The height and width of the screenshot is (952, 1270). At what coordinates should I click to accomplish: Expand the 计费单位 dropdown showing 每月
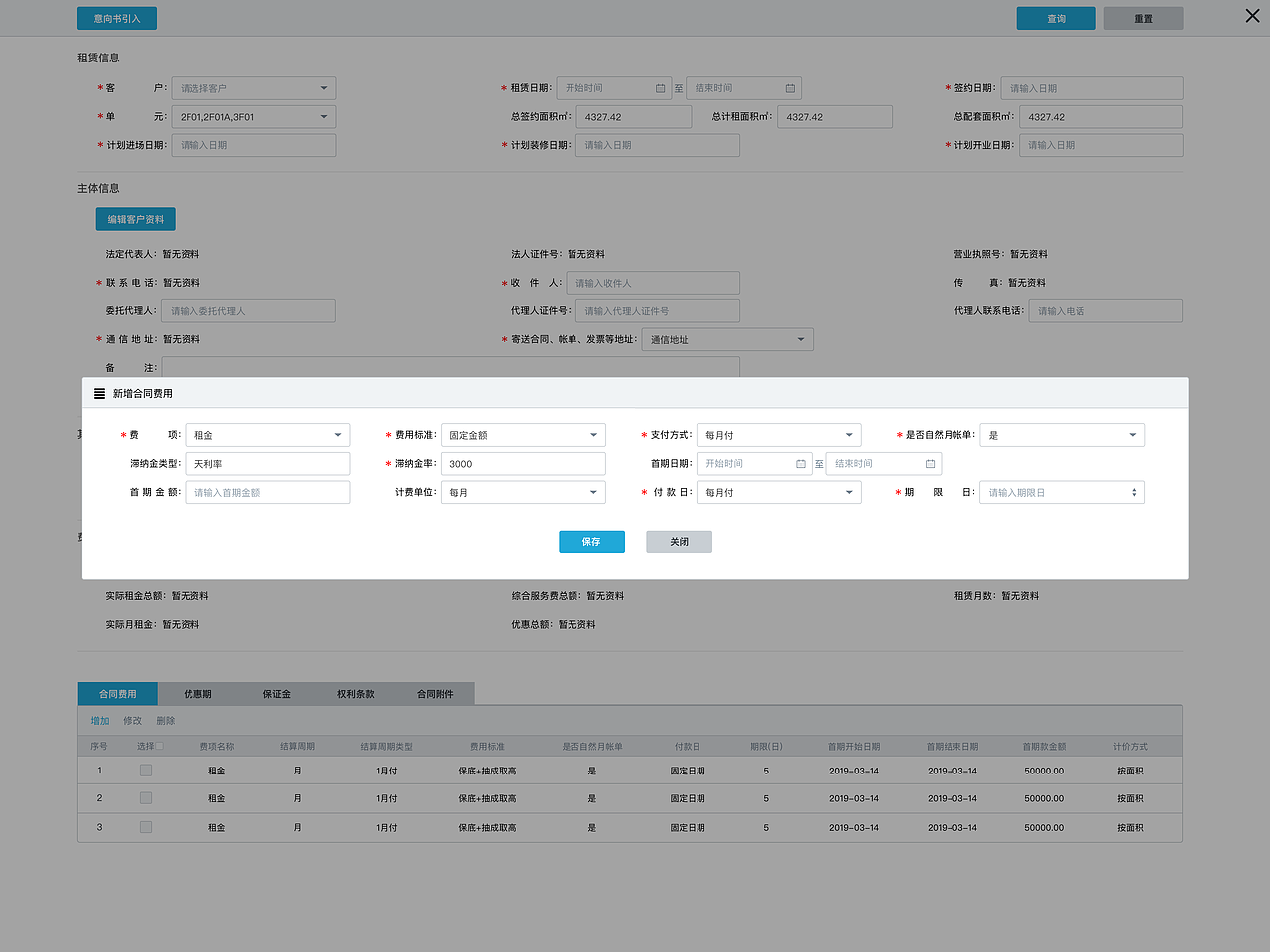(523, 492)
